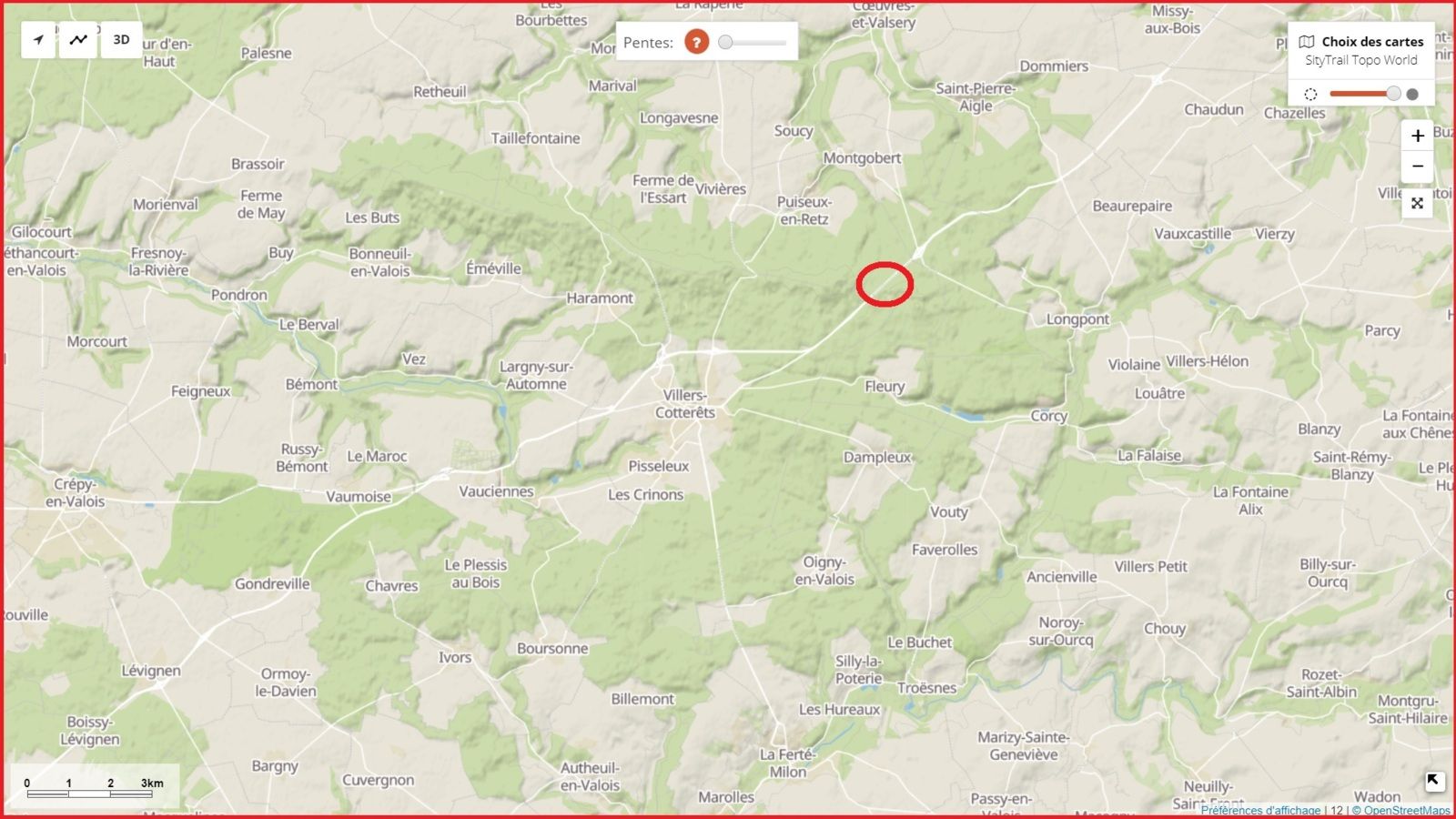Click the Crépy-en-Valois town label

(75, 492)
